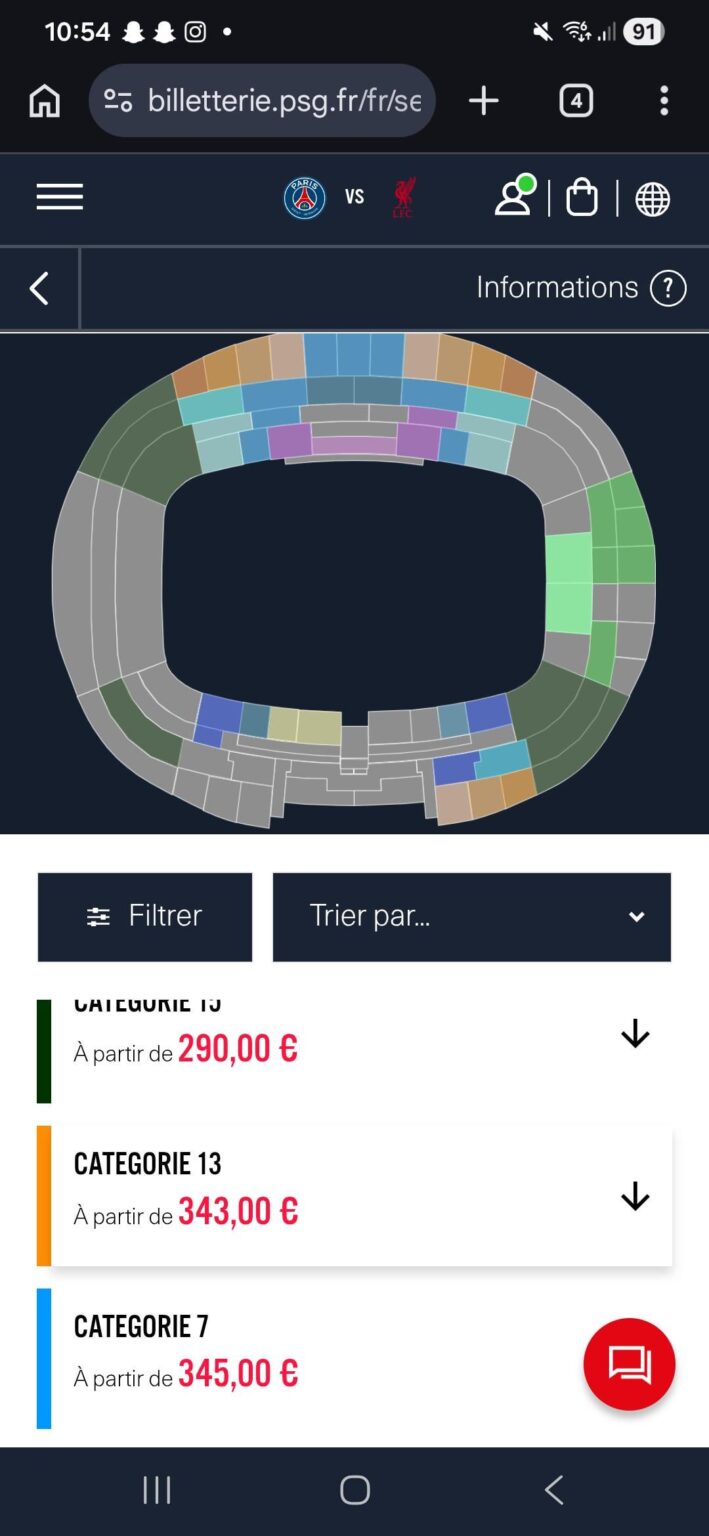Click the Filtrer button

click(144, 916)
